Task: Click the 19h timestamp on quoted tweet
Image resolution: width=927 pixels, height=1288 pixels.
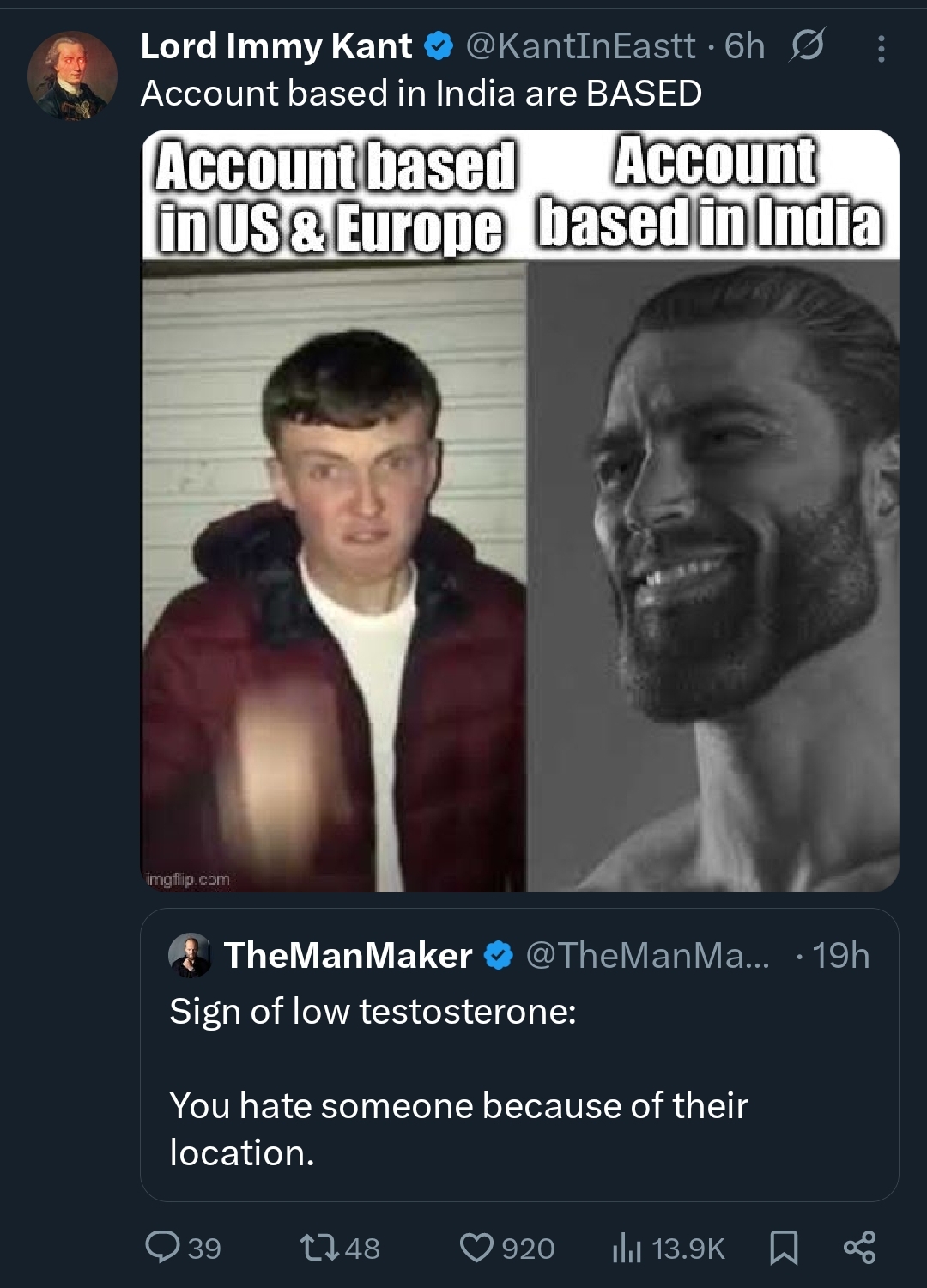Action: (840, 955)
